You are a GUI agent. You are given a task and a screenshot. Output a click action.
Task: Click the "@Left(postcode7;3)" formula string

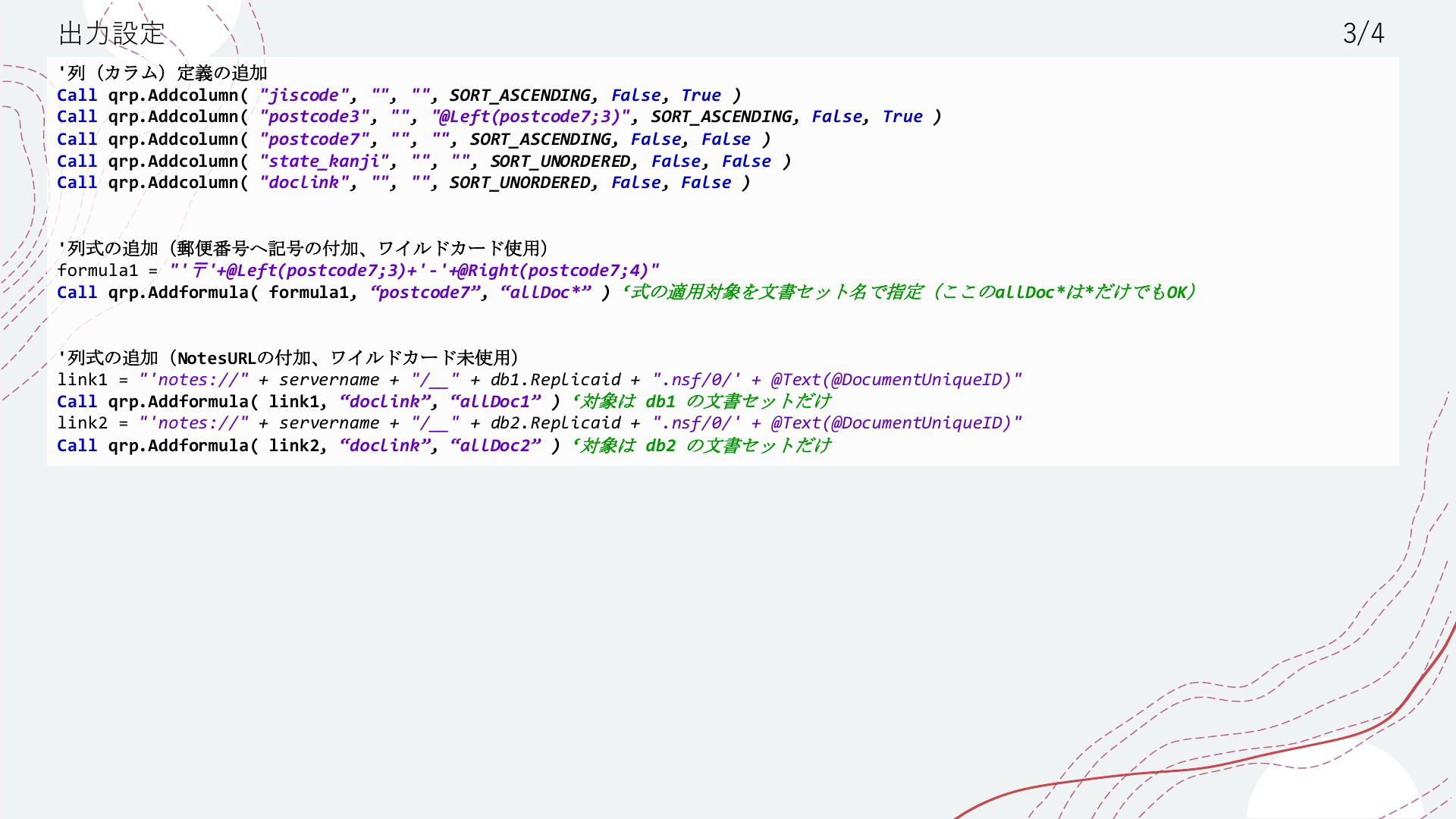(x=531, y=117)
